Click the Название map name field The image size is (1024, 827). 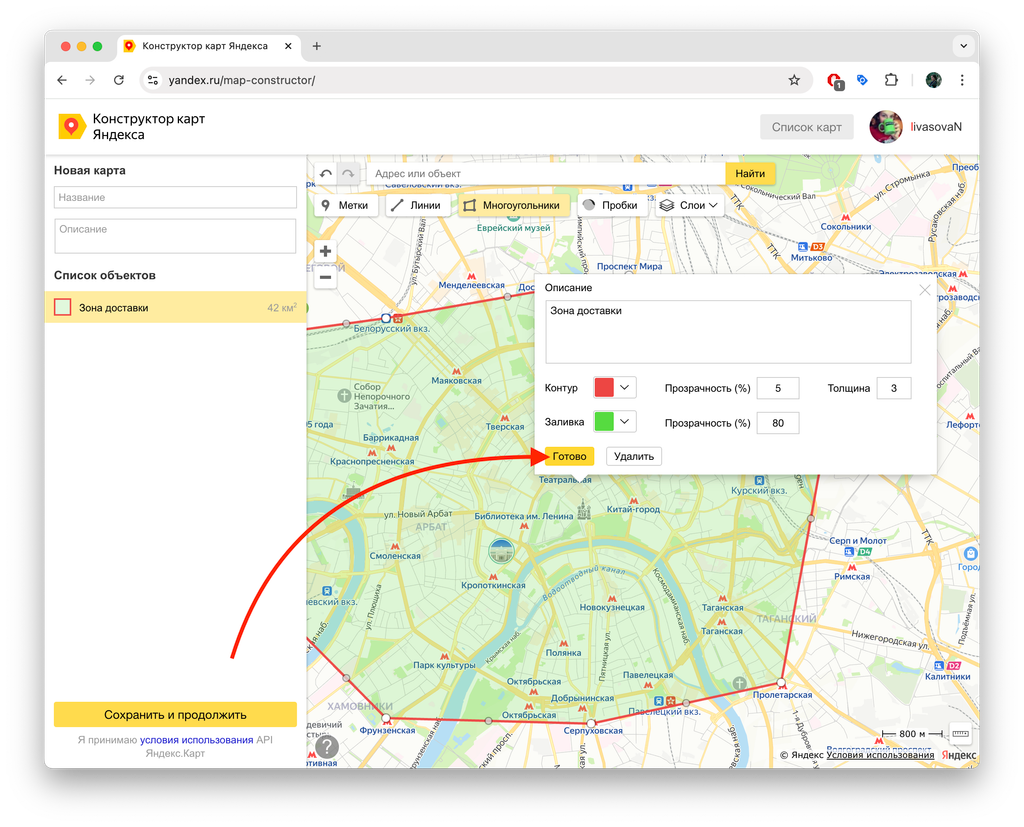tap(175, 197)
